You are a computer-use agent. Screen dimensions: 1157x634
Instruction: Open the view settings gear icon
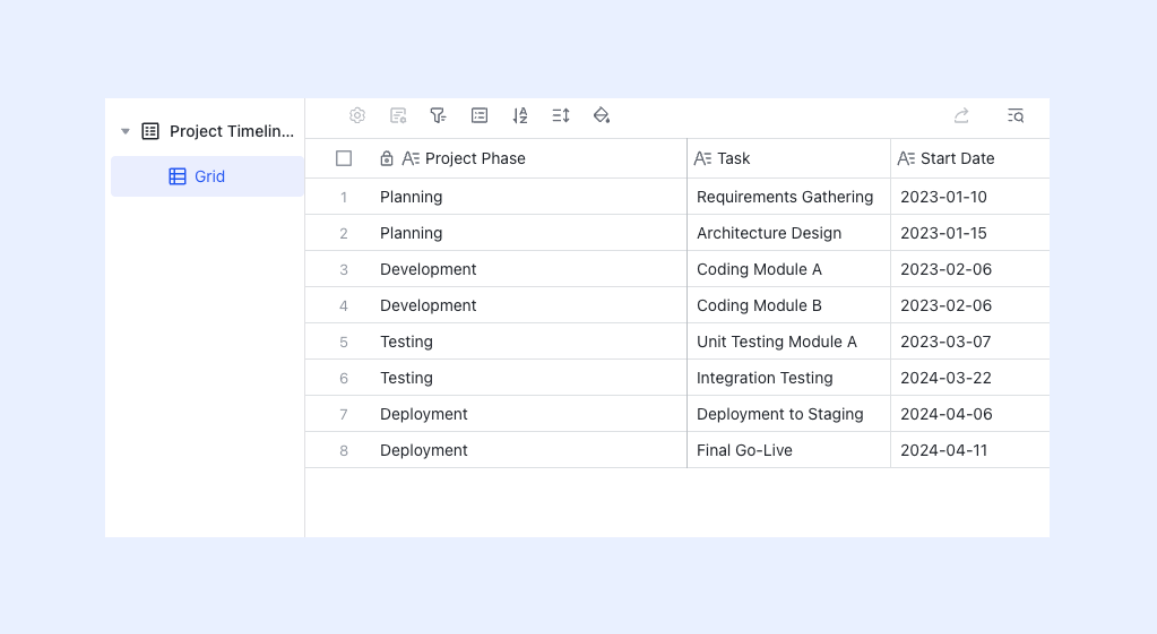(357, 115)
